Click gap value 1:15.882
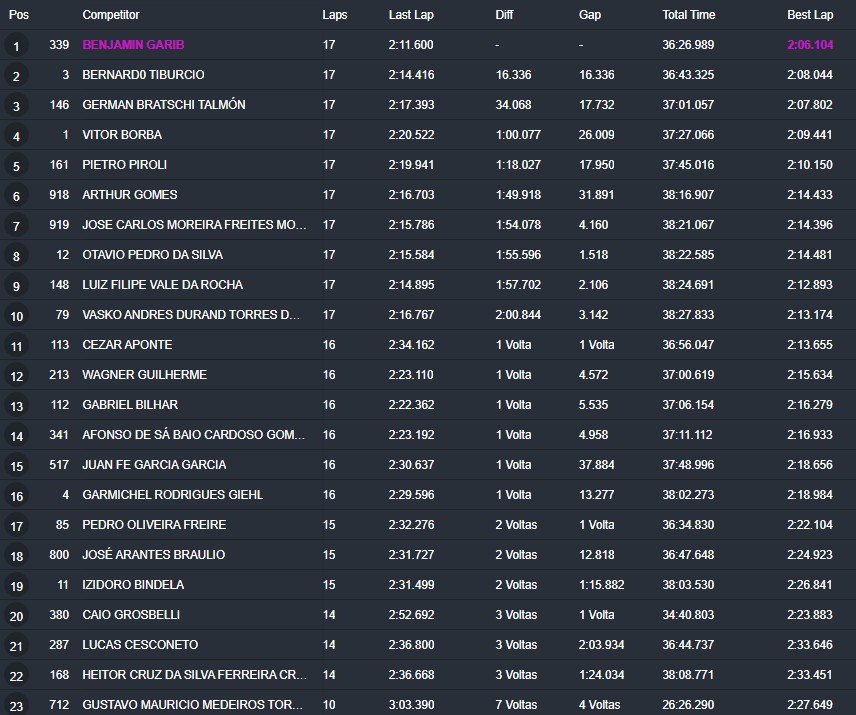Image resolution: width=856 pixels, height=715 pixels. pos(602,585)
